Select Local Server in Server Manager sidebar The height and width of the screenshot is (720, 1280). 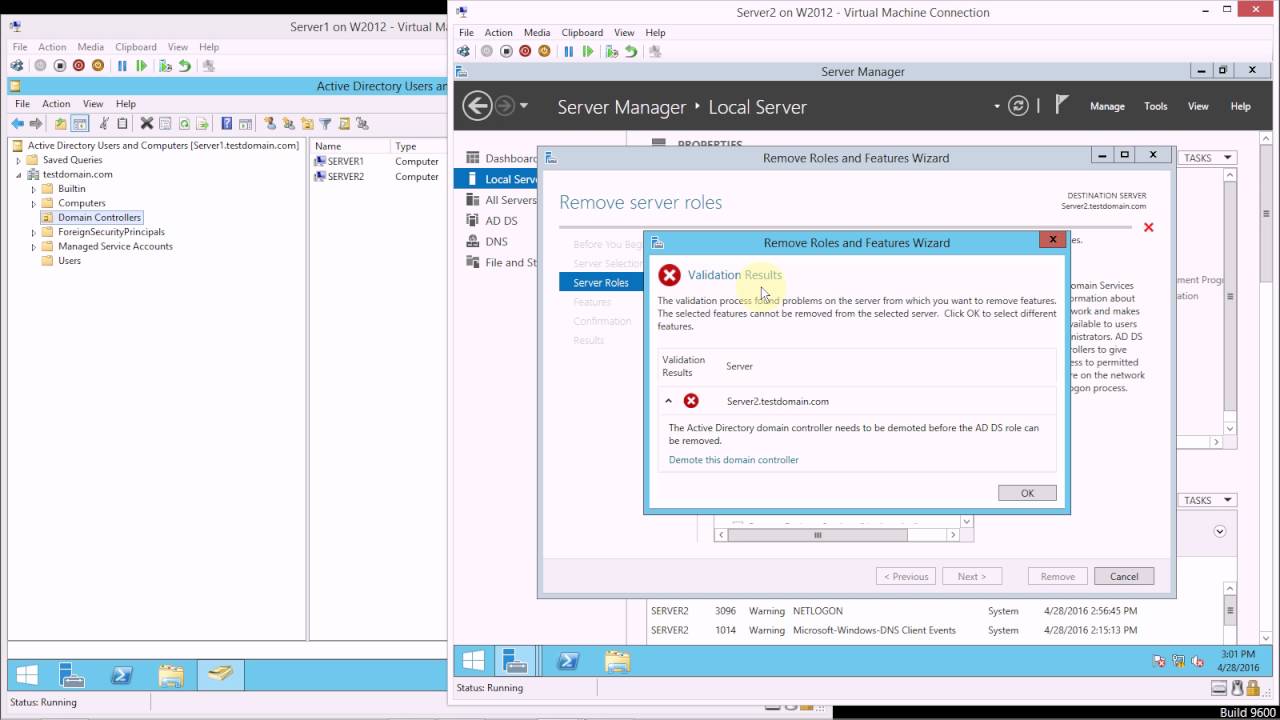coord(497,179)
